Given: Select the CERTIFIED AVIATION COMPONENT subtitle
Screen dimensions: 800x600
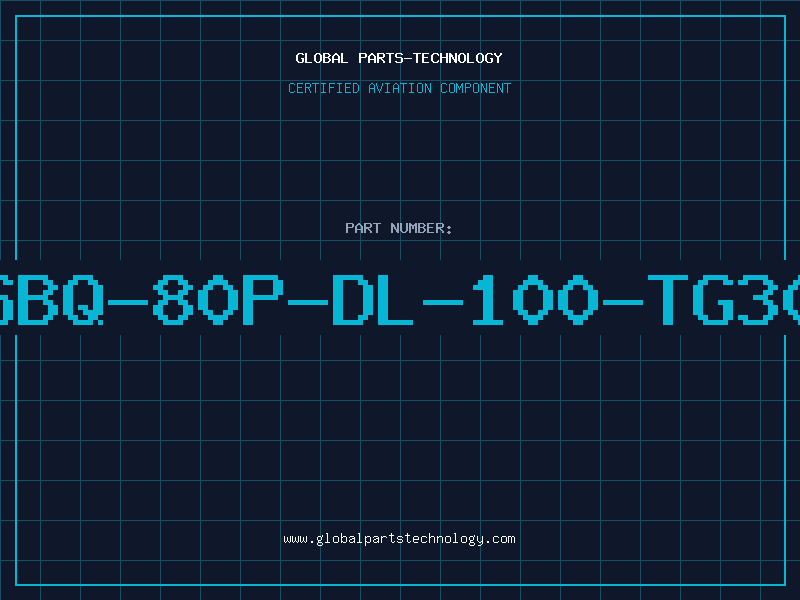Looking at the screenshot, I should point(399,88).
